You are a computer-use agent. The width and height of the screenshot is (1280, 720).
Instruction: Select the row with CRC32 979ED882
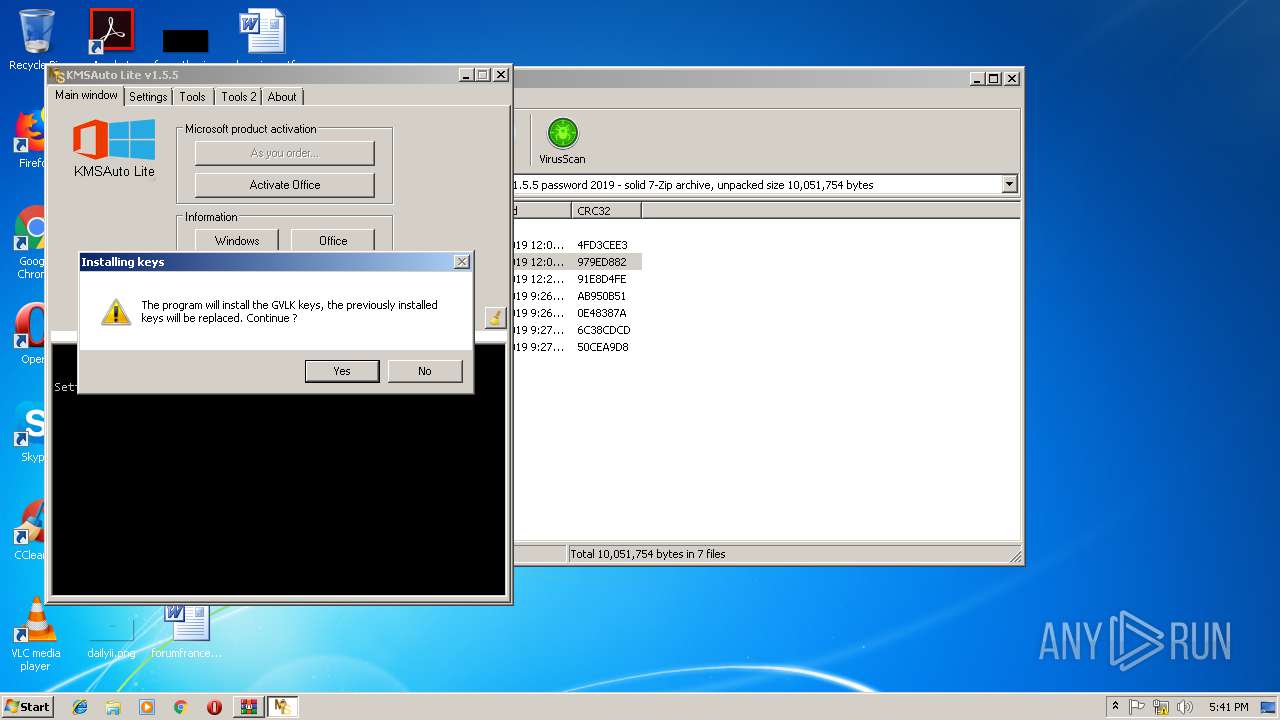click(x=602, y=262)
